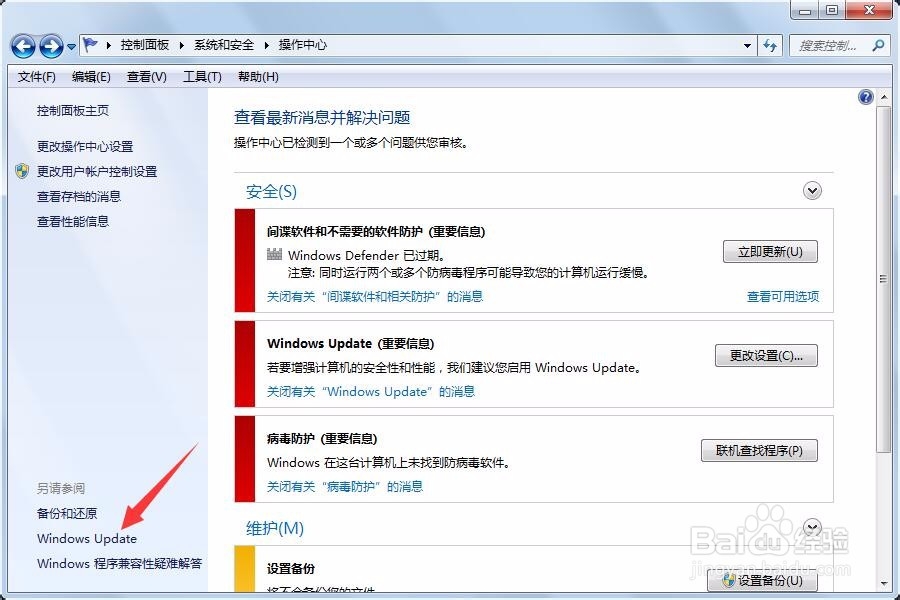Open Windows Update from the sidebar
900x600 pixels.
88,538
